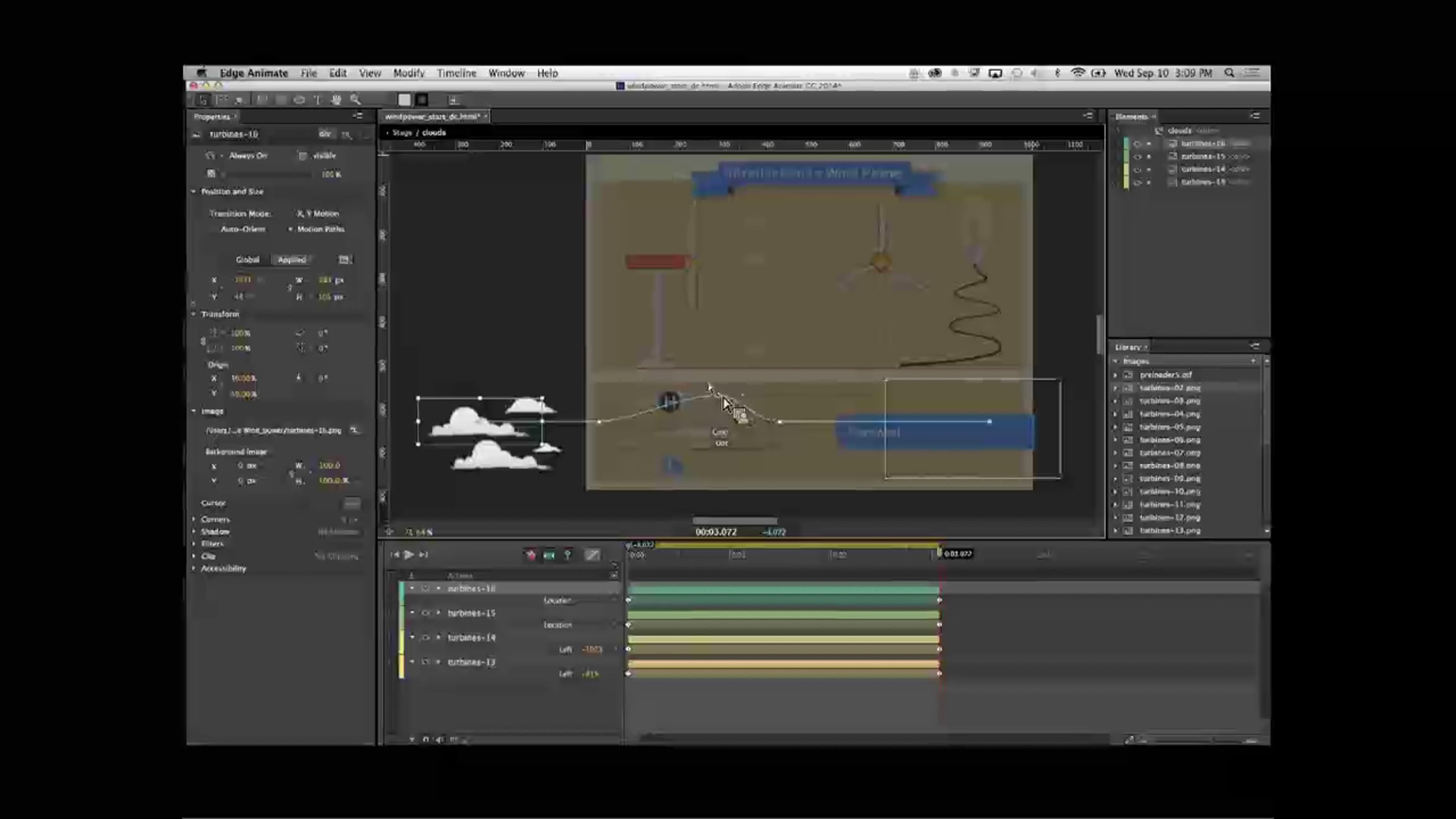Screen dimensions: 1456x819
Task: Collapse the Transform section
Action: (194, 314)
